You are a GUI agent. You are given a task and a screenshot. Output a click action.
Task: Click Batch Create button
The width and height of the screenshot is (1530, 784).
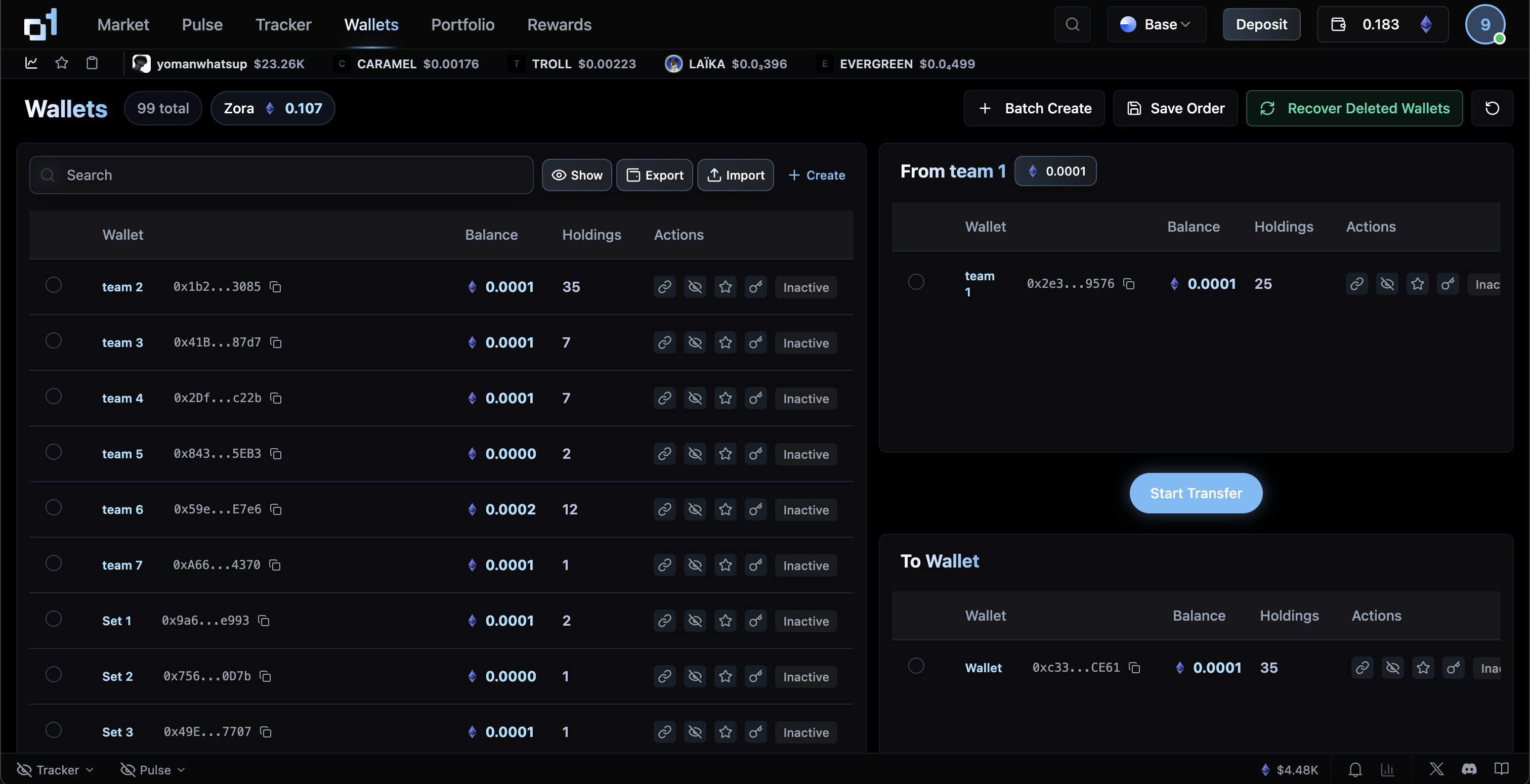click(1034, 108)
